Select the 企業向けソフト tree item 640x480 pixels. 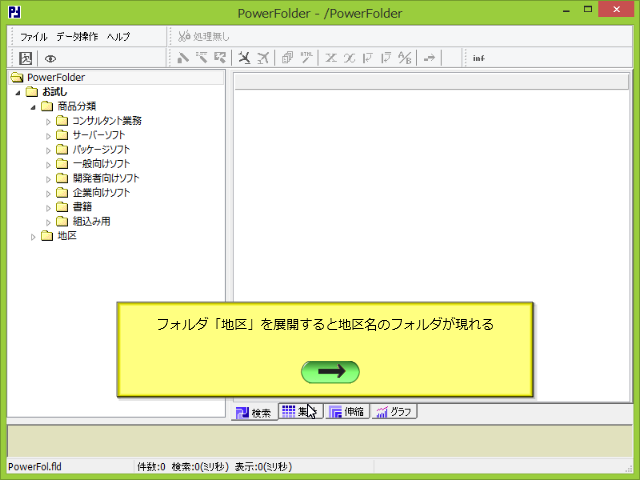click(x=101, y=192)
